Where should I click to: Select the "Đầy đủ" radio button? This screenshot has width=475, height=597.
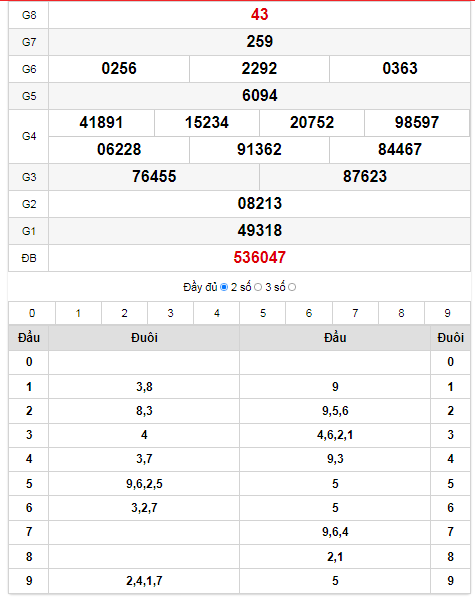[224, 287]
